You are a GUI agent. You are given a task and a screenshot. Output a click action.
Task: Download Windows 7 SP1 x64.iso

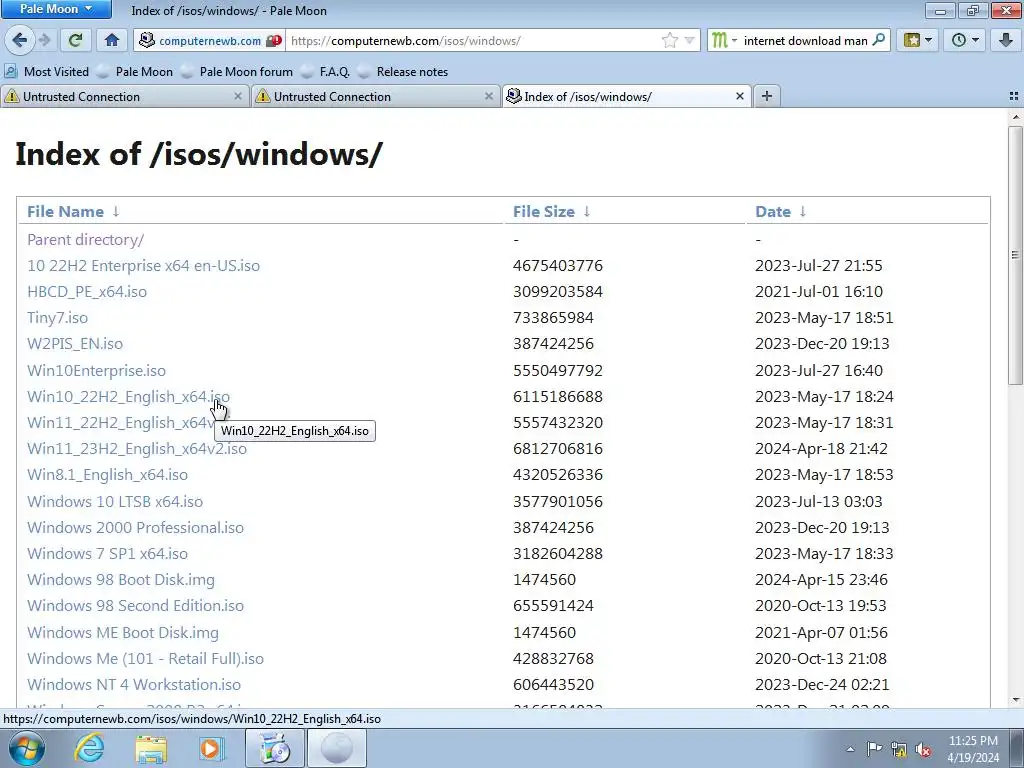(x=108, y=554)
